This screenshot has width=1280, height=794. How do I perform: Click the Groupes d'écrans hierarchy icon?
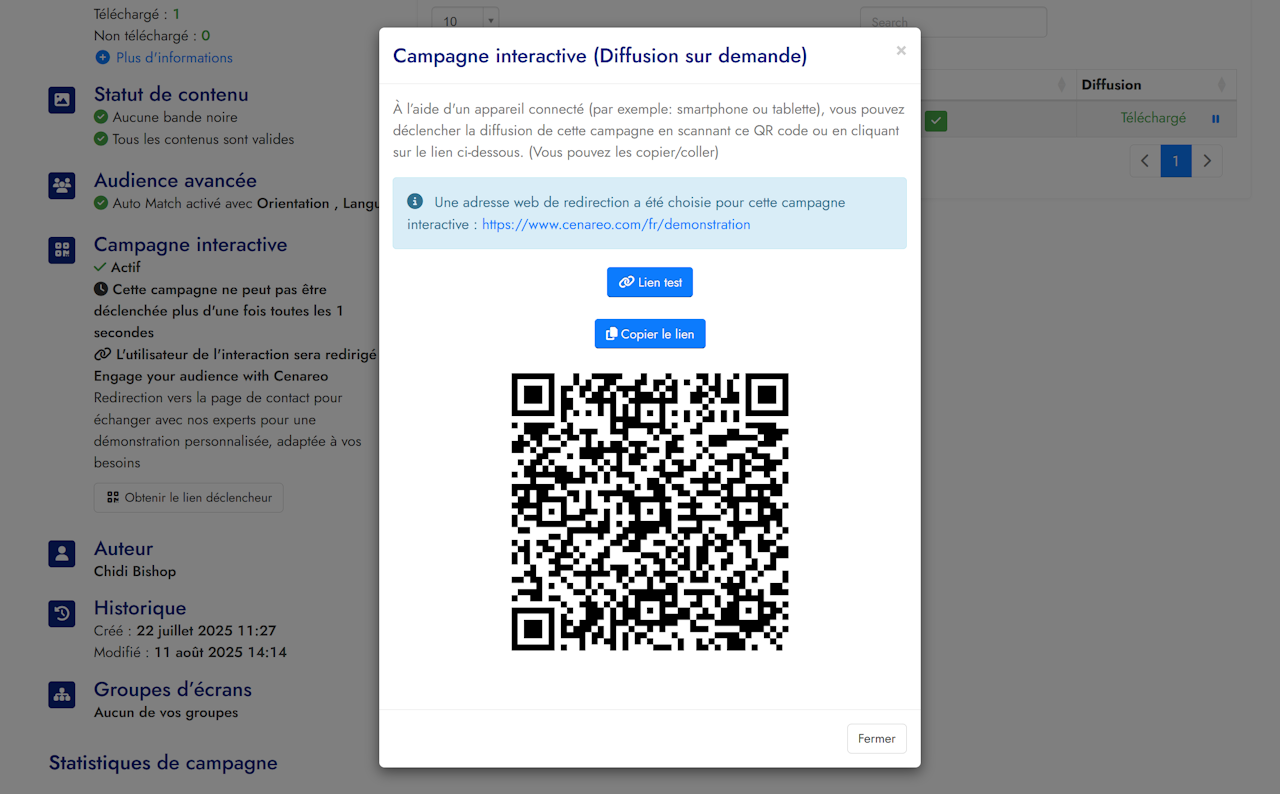(62, 694)
